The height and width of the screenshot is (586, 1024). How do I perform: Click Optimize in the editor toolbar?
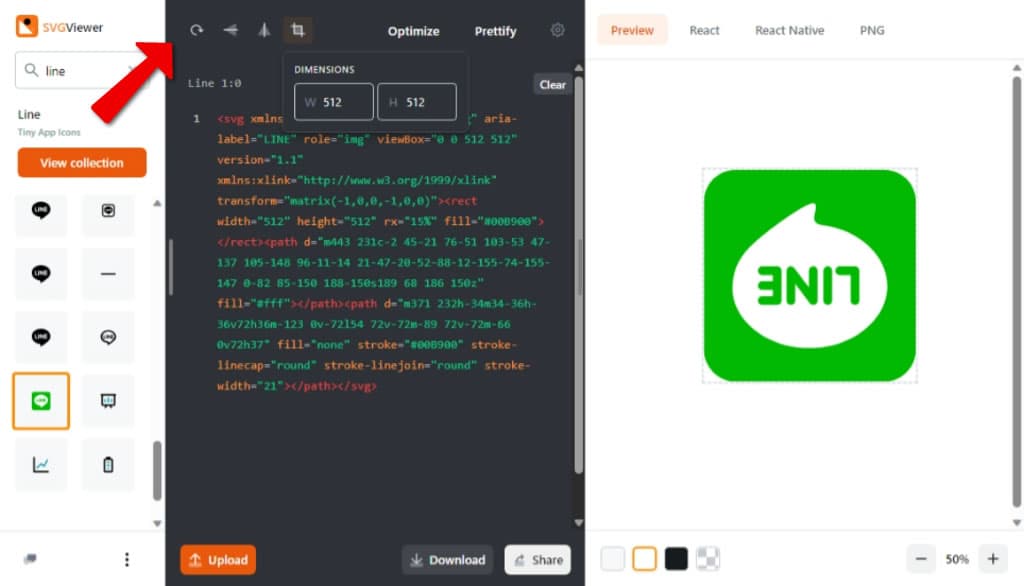413,31
